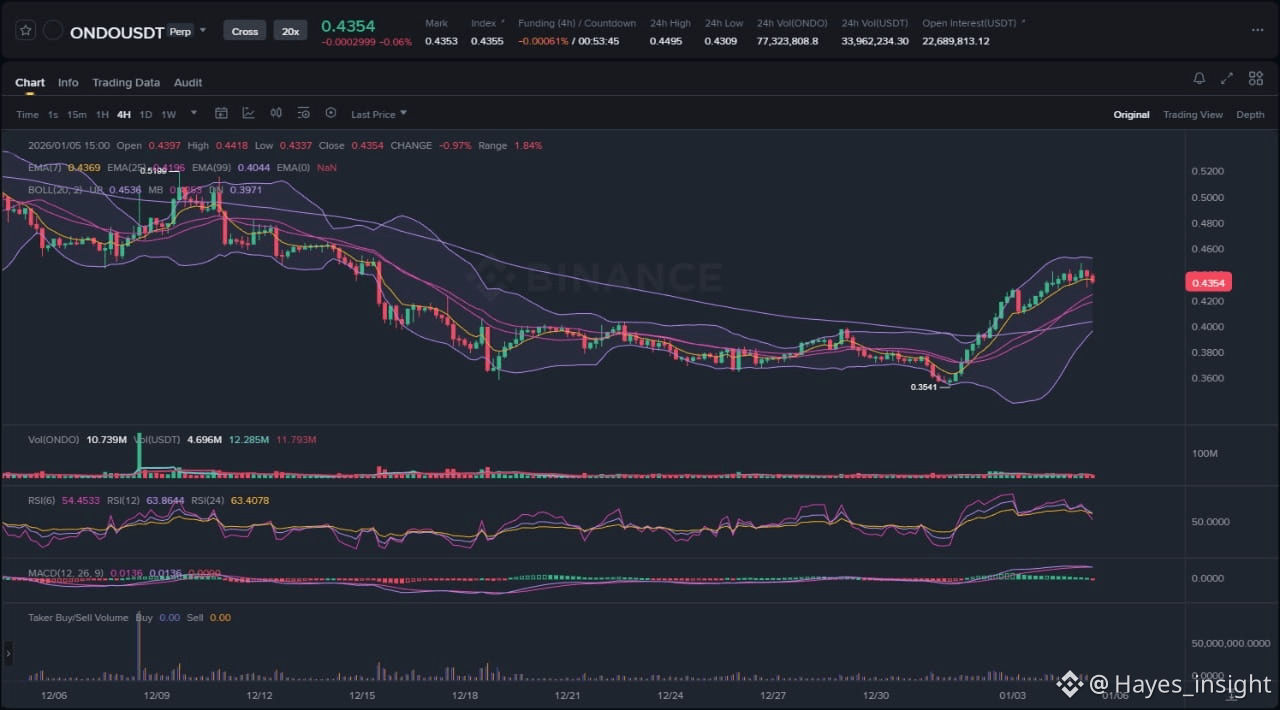Expand chart to fullscreen

click(1227, 78)
